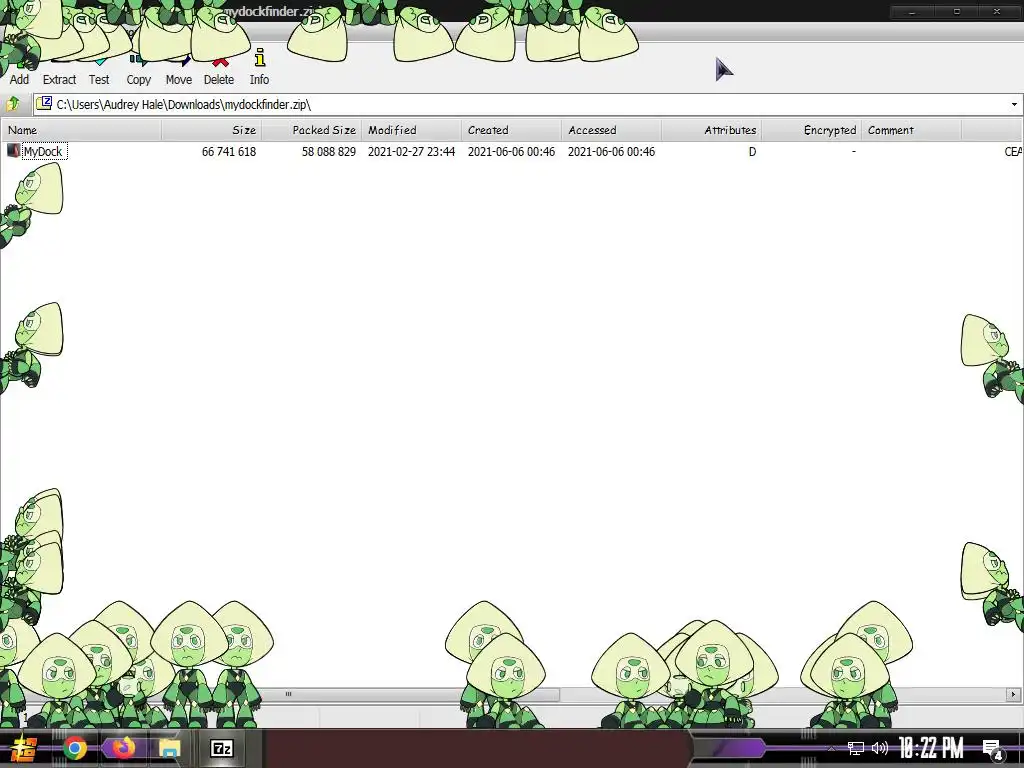Select the MyDock folder entry
The image size is (1024, 768).
[x=43, y=152]
